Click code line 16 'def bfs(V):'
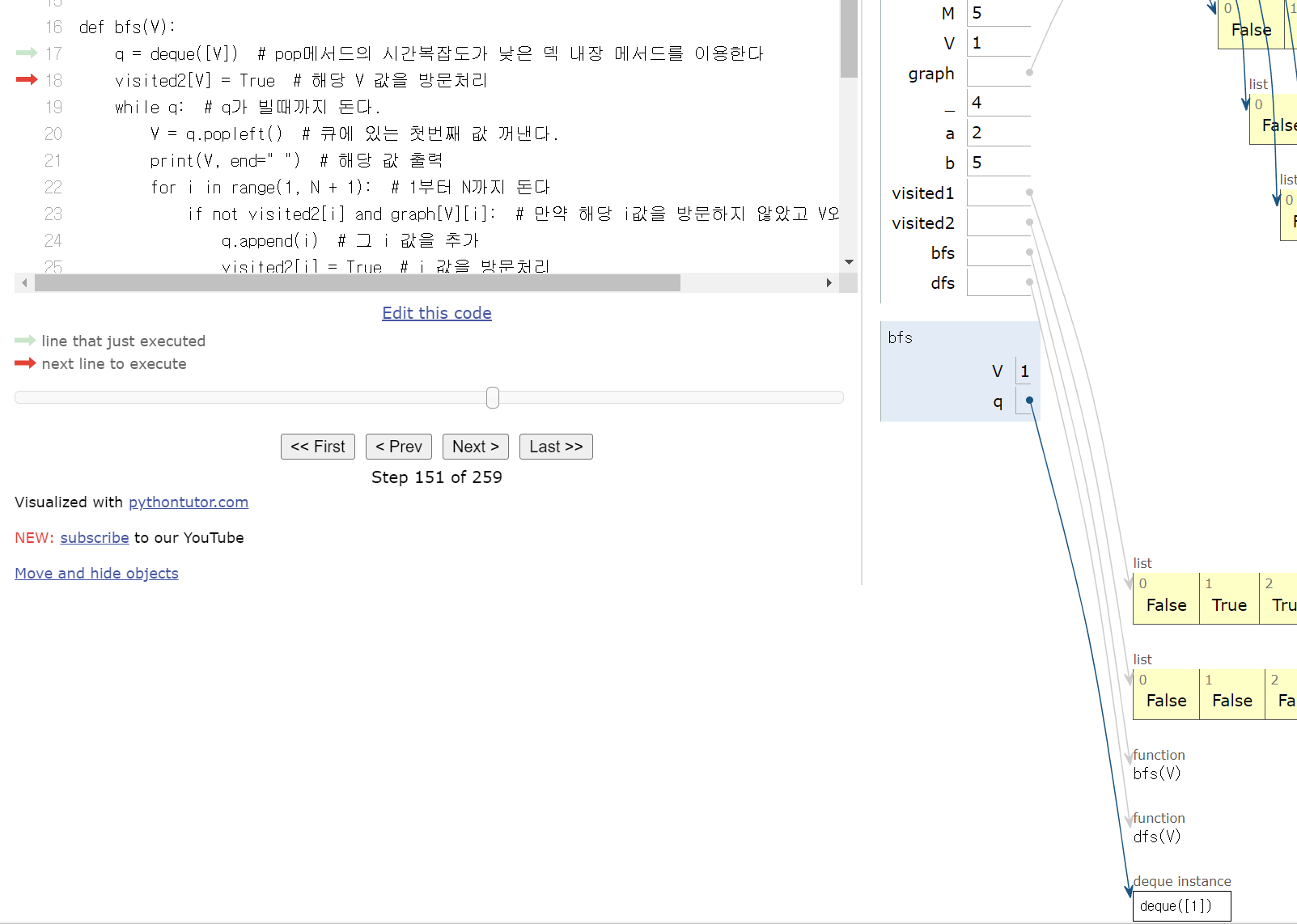The height and width of the screenshot is (924, 1297). click(127, 27)
